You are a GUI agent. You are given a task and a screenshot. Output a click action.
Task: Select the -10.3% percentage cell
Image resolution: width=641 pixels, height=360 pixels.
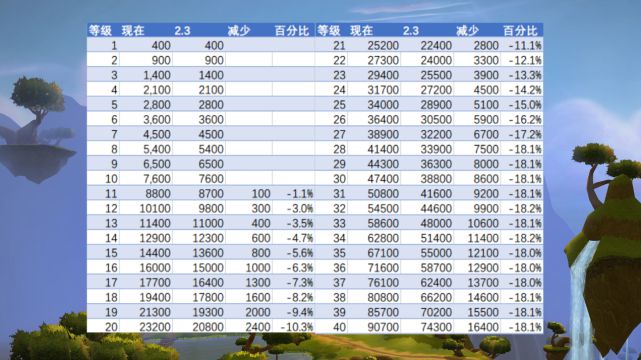point(297,327)
